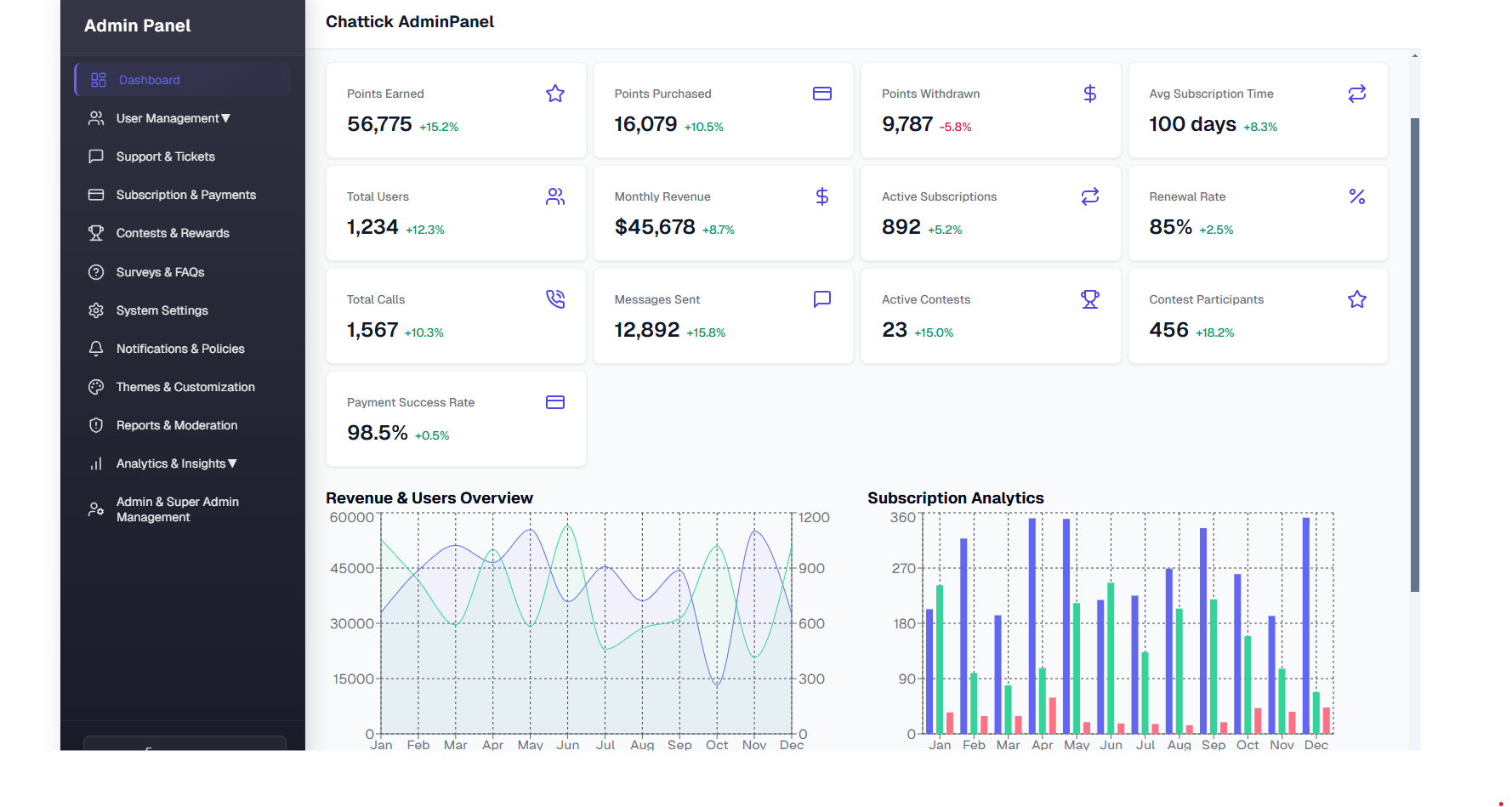Viewport: 1512px width, 807px height.
Task: Collapse the Admin Panel sidebar
Action: point(184,748)
